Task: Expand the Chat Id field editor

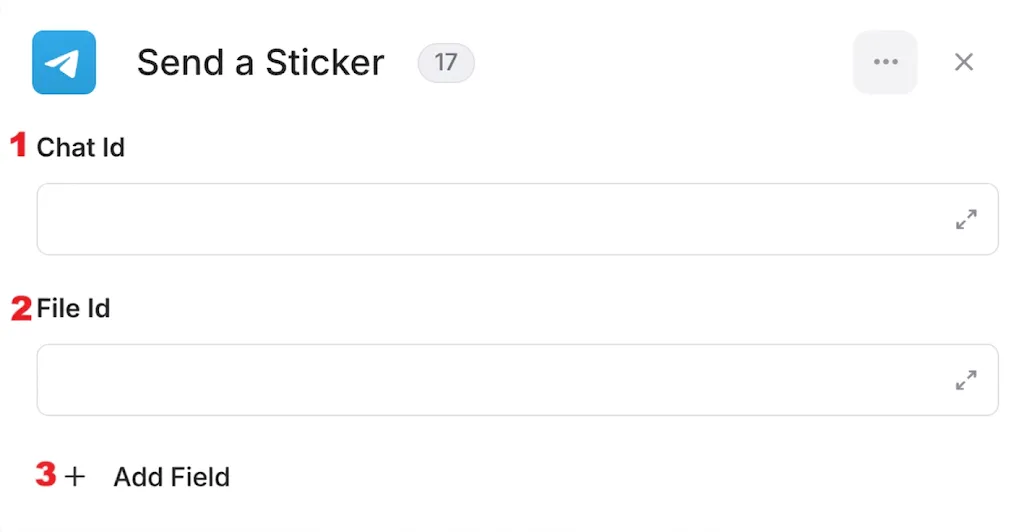Action: click(967, 219)
